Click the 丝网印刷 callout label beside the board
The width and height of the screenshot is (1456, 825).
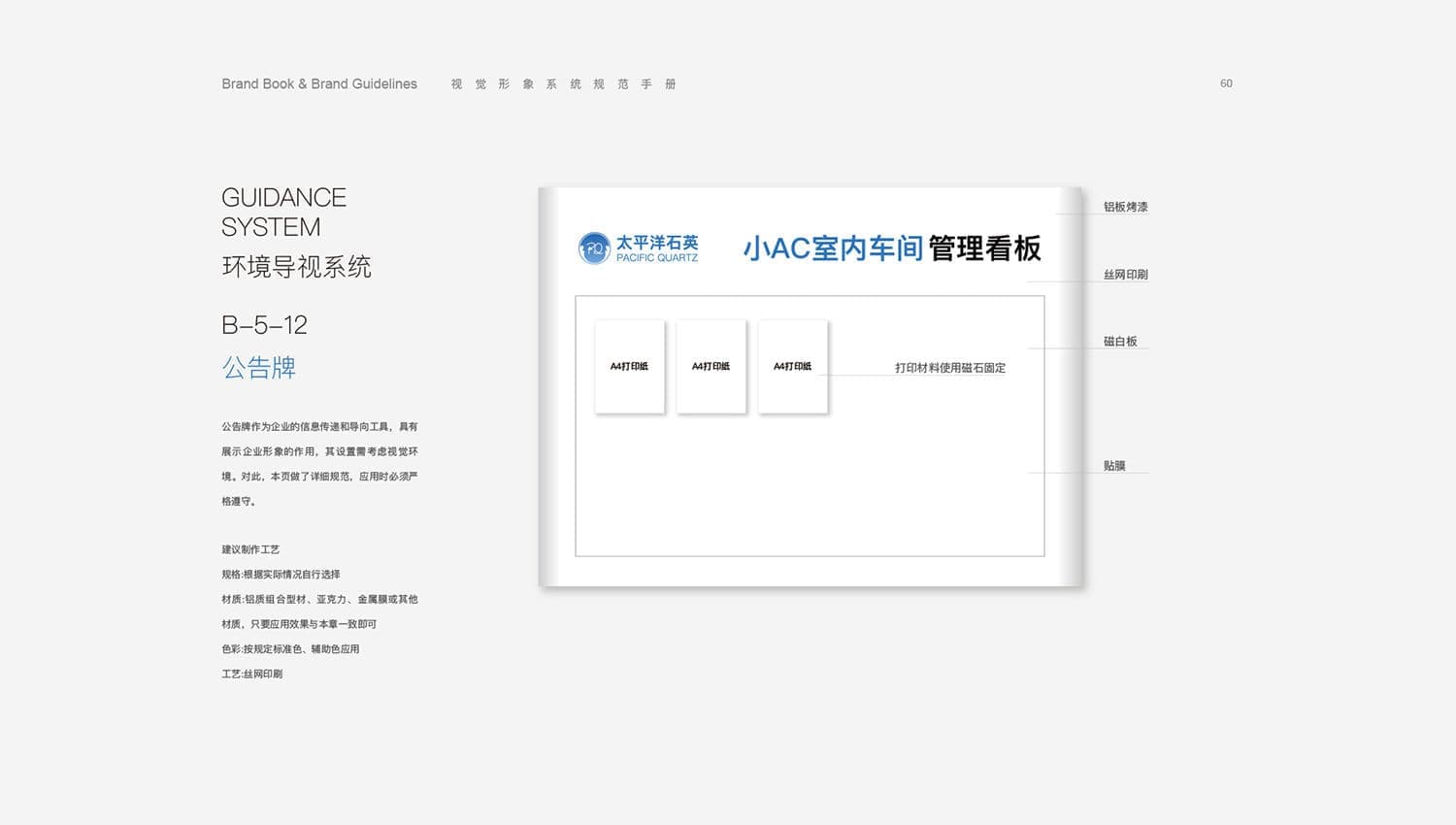click(1125, 275)
